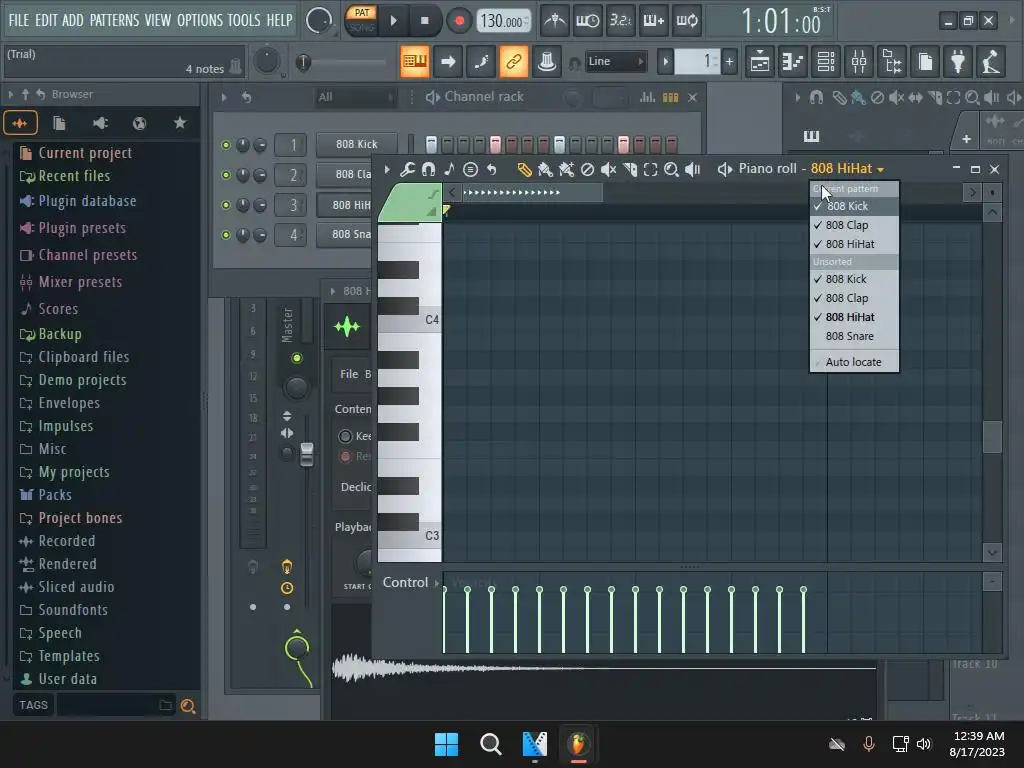Screen dimensions: 1024x768
Task: Open the Piano roll wrench tools menu
Action: (x=407, y=170)
